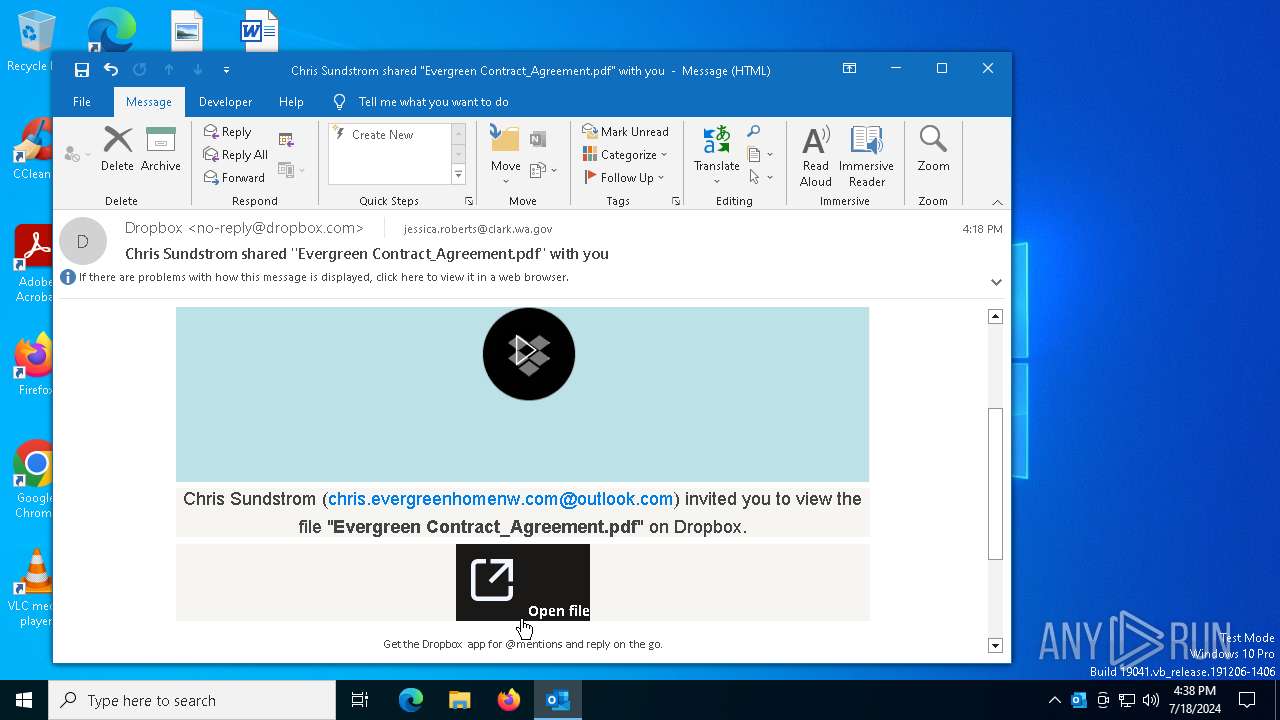Open the Rules and actions dropdown in Move group
This screenshot has height=720, width=1280.
(x=543, y=170)
